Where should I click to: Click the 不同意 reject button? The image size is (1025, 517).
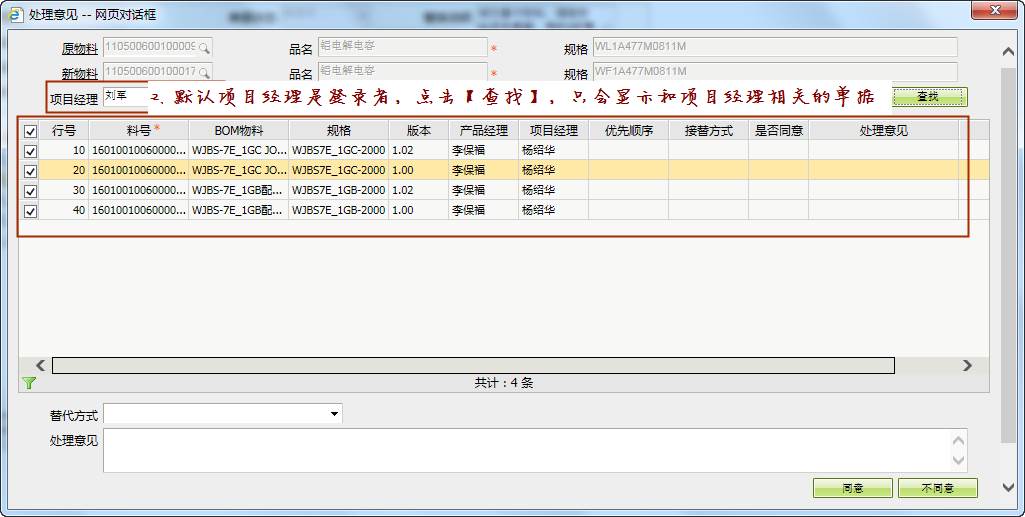click(x=937, y=488)
